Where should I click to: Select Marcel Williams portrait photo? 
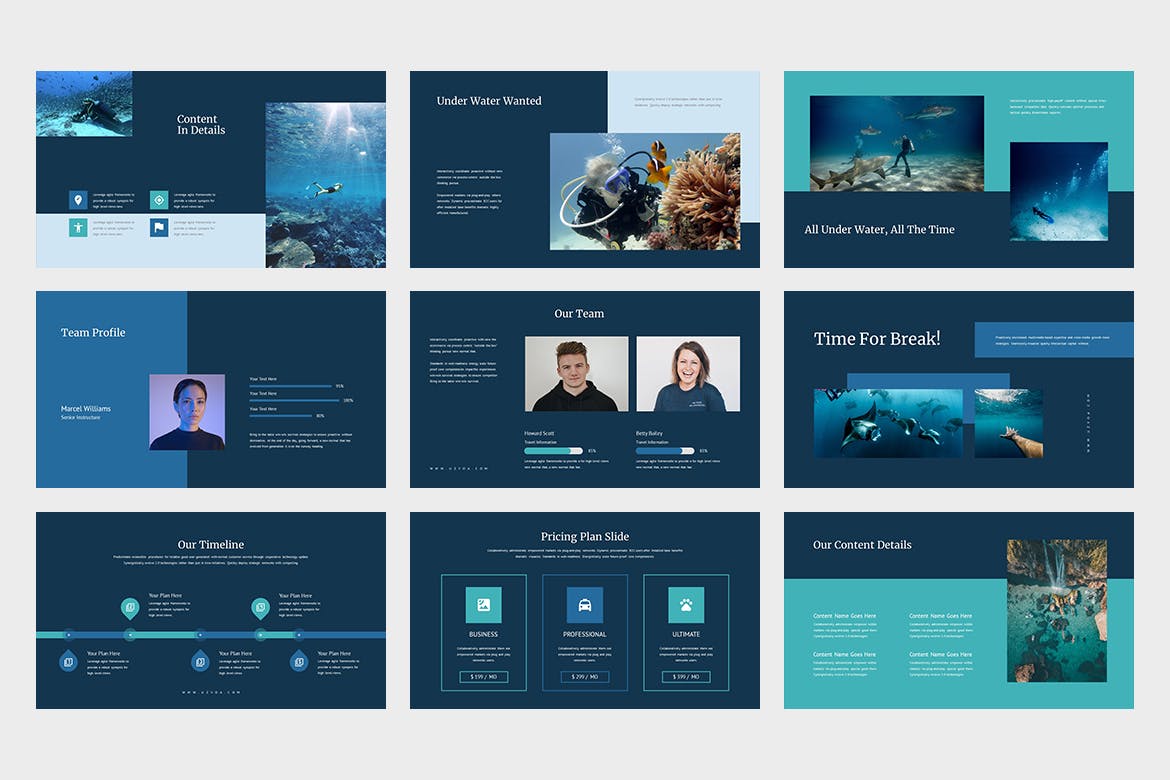[x=187, y=412]
